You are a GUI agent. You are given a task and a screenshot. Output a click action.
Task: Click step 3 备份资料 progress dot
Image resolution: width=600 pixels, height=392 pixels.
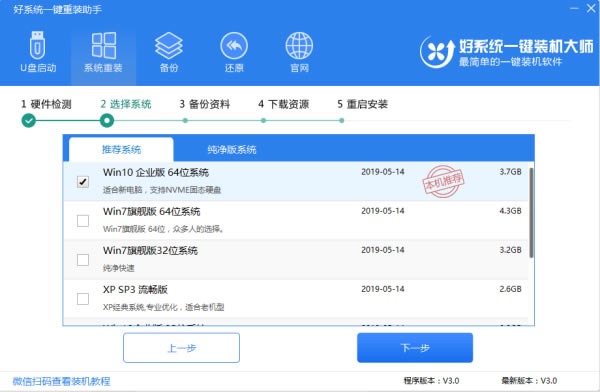click(x=185, y=121)
